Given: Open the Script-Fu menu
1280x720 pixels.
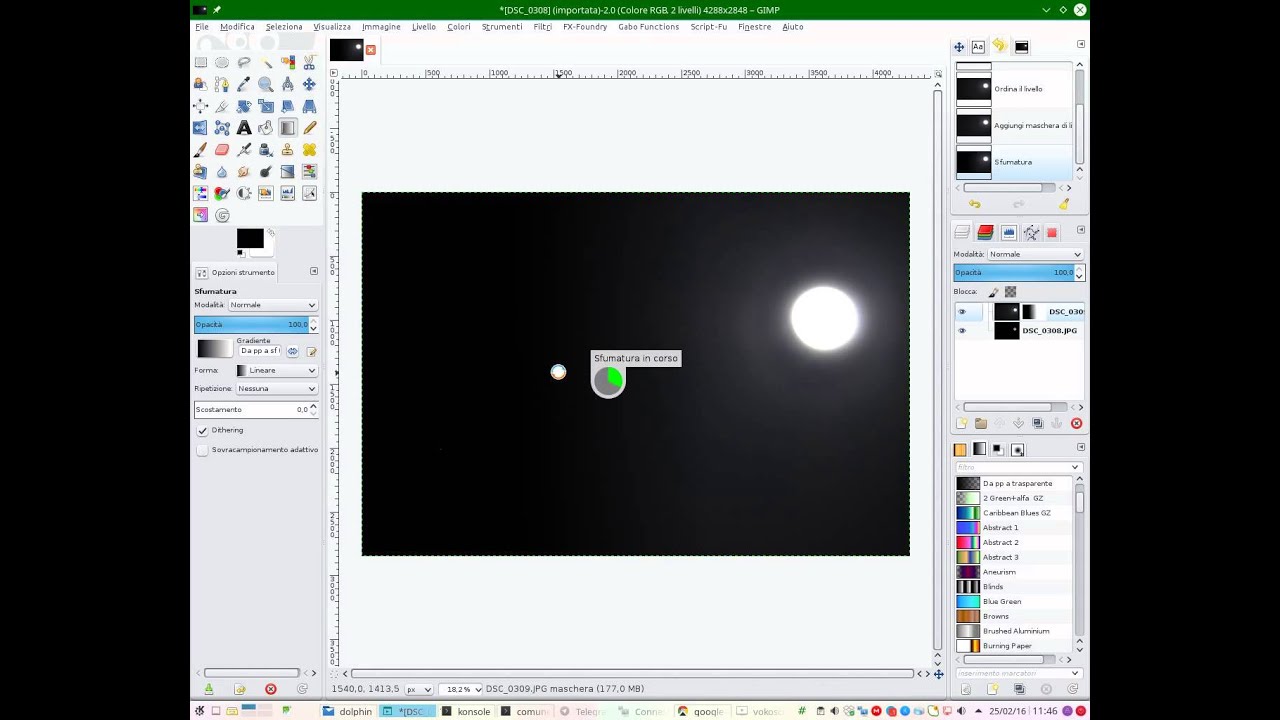Looking at the screenshot, I should (708, 27).
